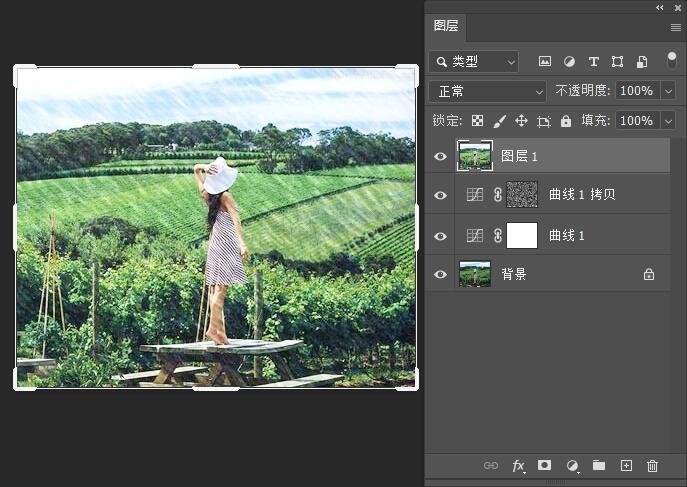Lock transparent pixels icon
Image resolution: width=687 pixels, height=487 pixels.
(x=478, y=120)
